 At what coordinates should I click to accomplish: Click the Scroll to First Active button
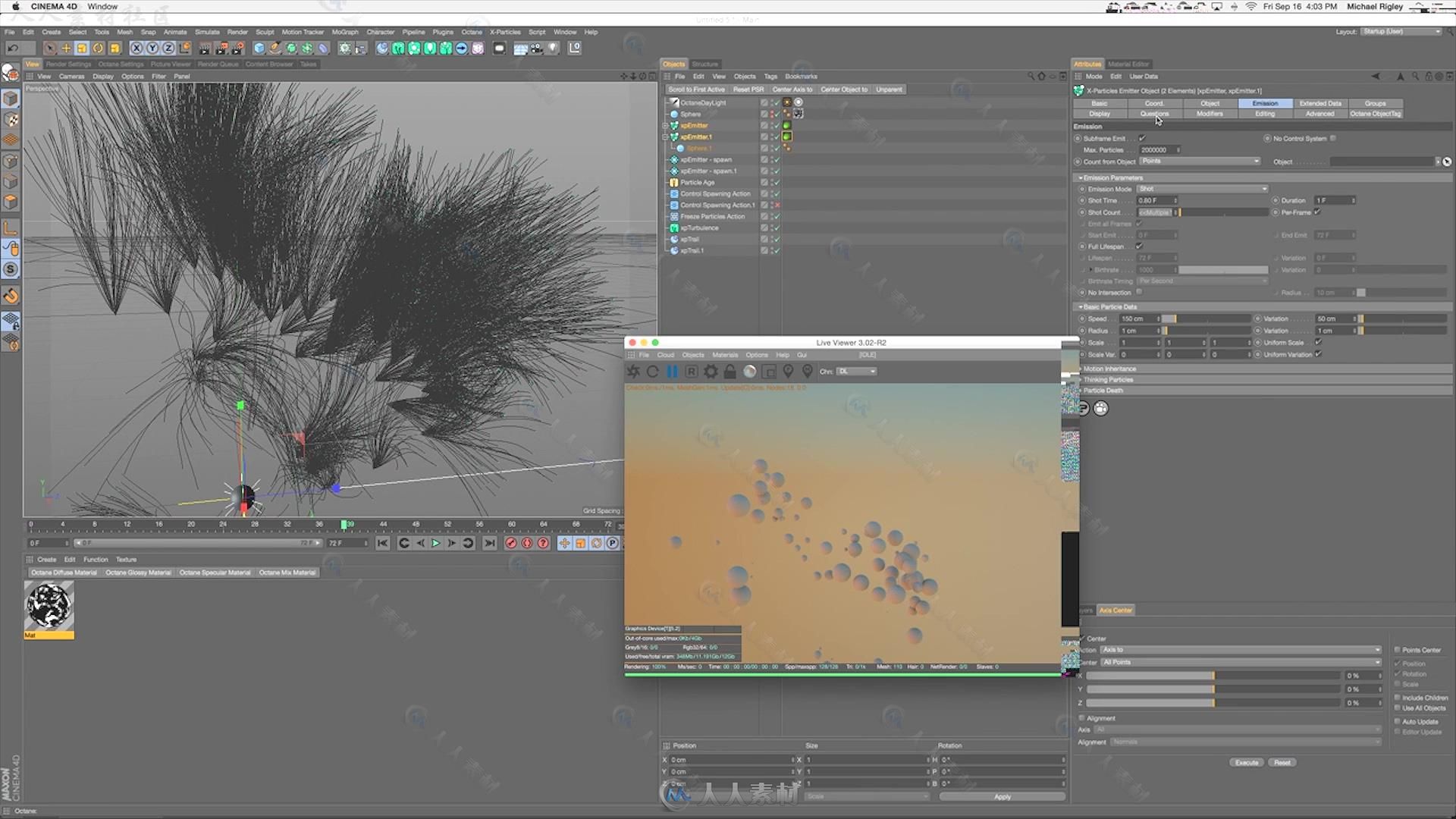[696, 89]
